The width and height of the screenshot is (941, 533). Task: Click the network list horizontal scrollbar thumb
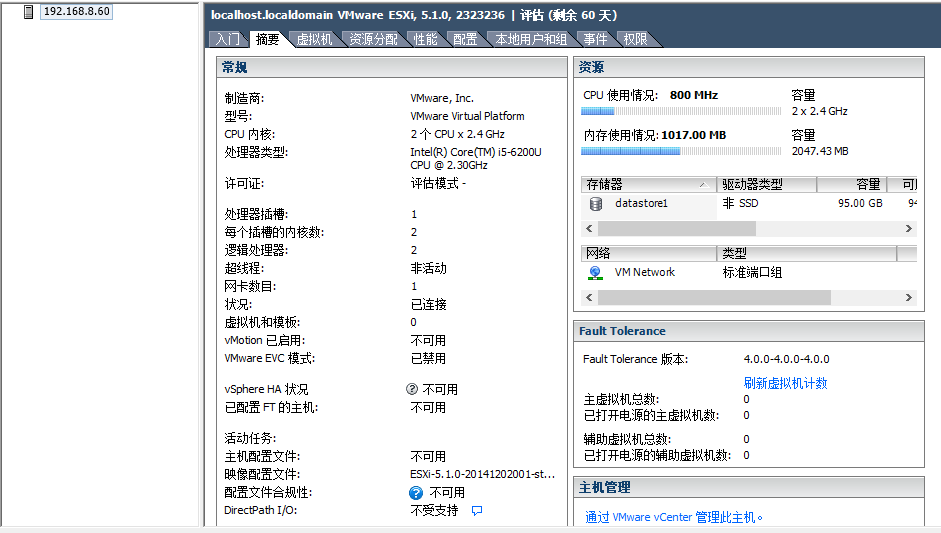point(714,298)
